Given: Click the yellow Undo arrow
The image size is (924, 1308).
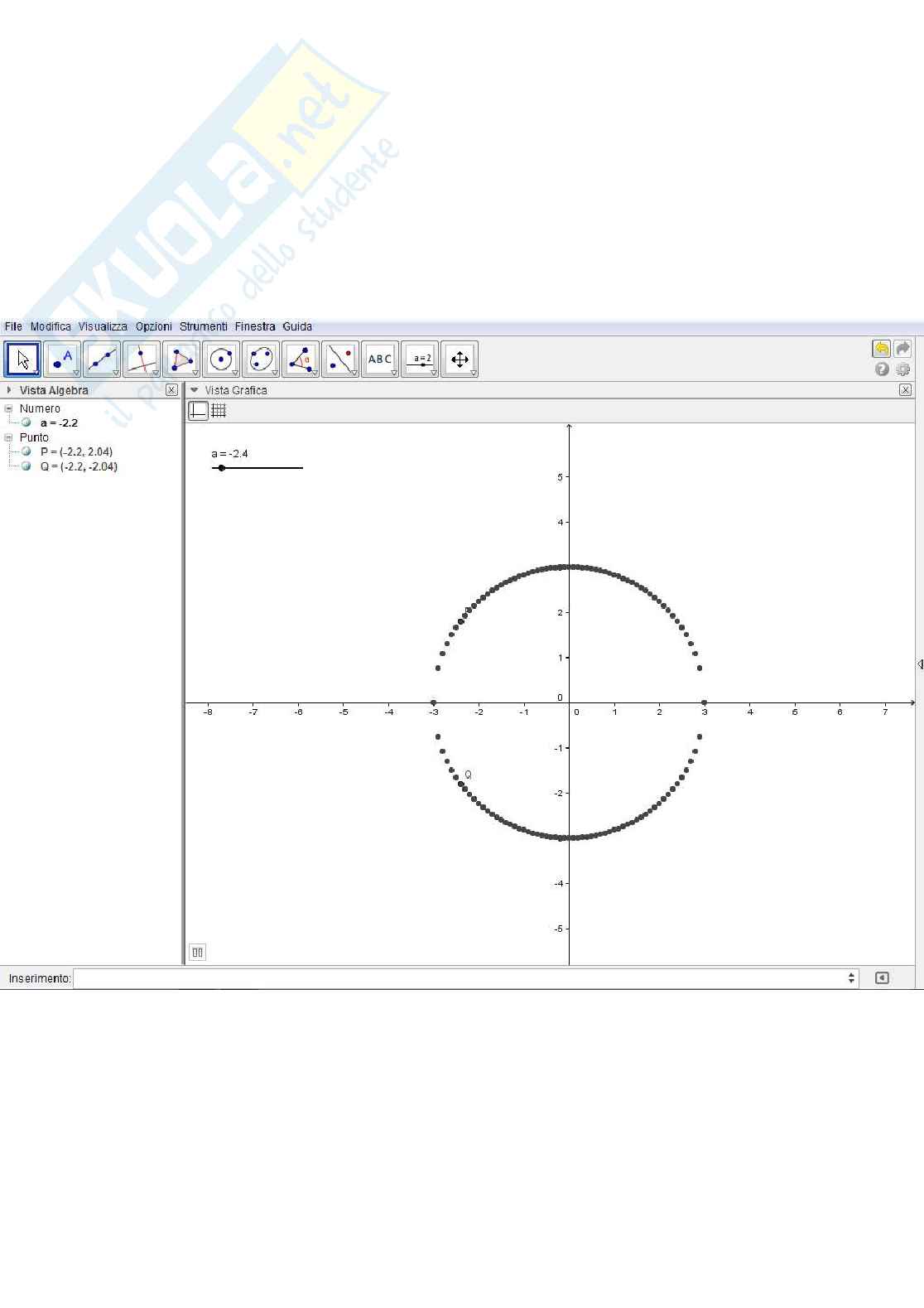Looking at the screenshot, I should (881, 349).
